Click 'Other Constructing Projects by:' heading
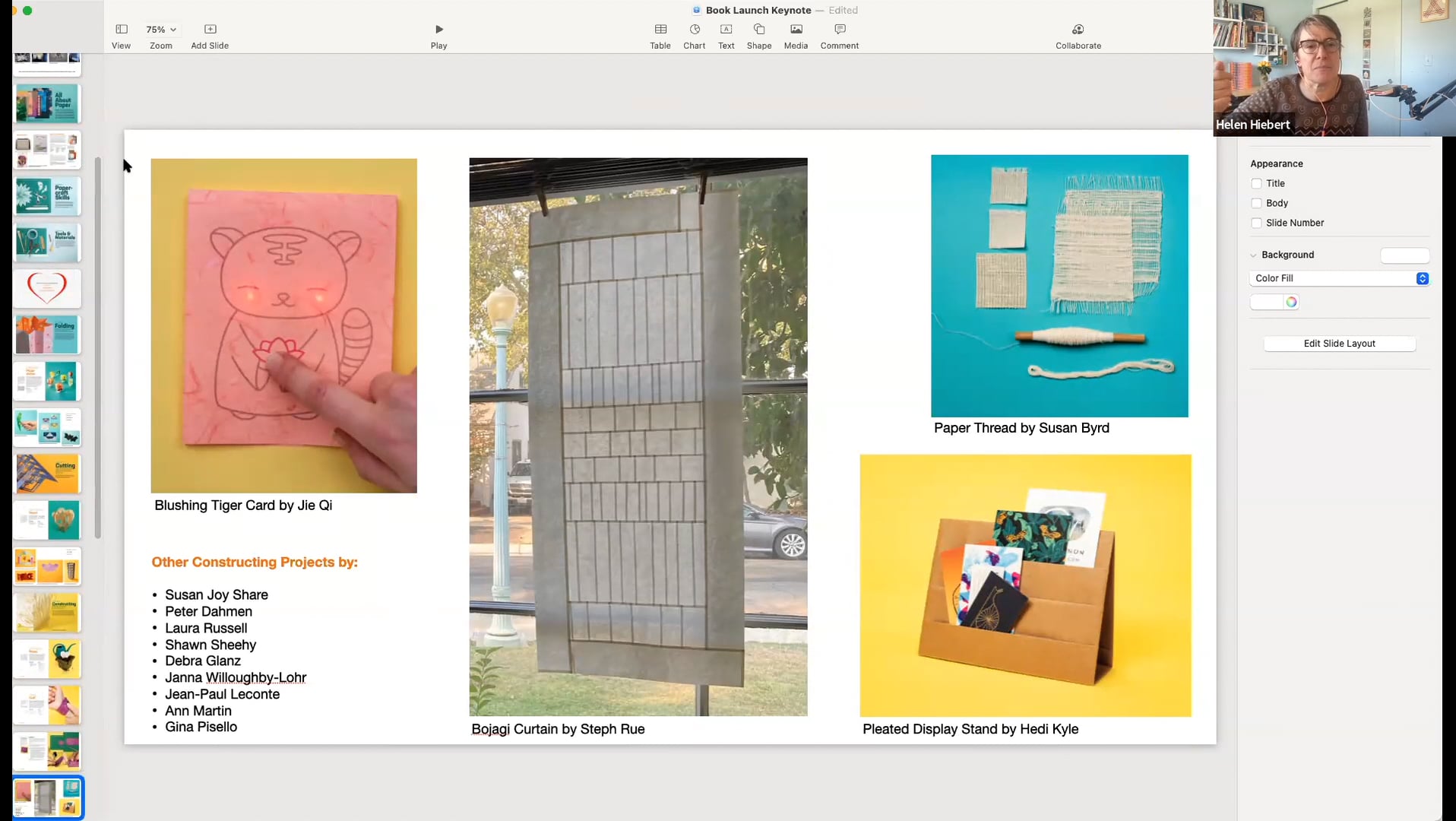Viewport: 1456px width, 821px height. pos(255,563)
